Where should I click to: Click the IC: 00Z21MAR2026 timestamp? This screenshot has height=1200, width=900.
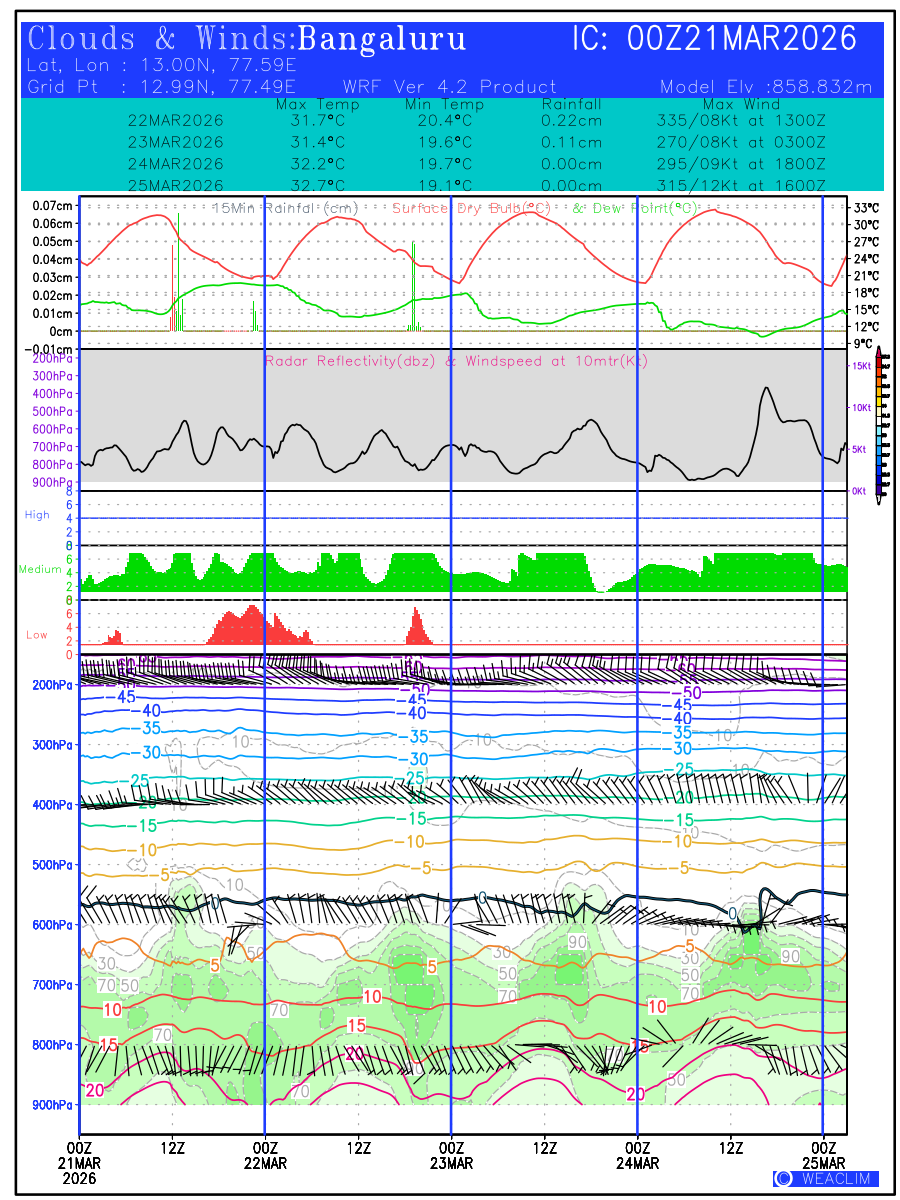(x=714, y=39)
